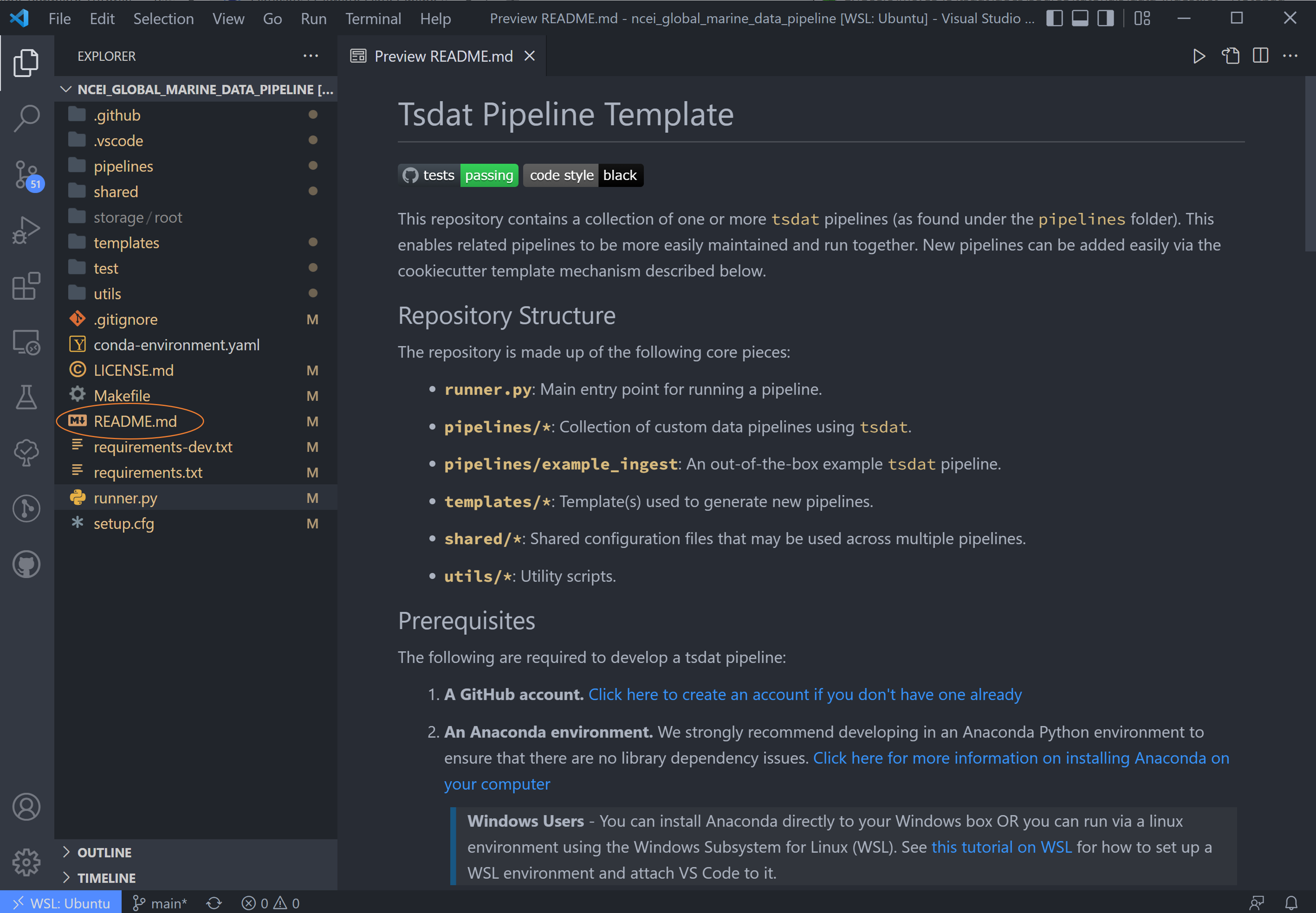
Task: Open the Remote Explorer icon
Action: pos(26,341)
